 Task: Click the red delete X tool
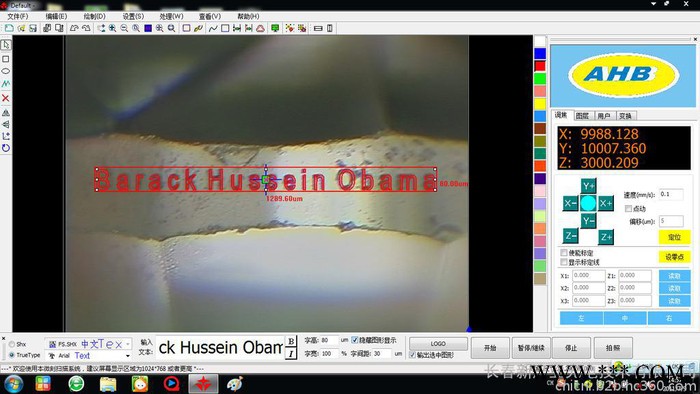pos(6,98)
